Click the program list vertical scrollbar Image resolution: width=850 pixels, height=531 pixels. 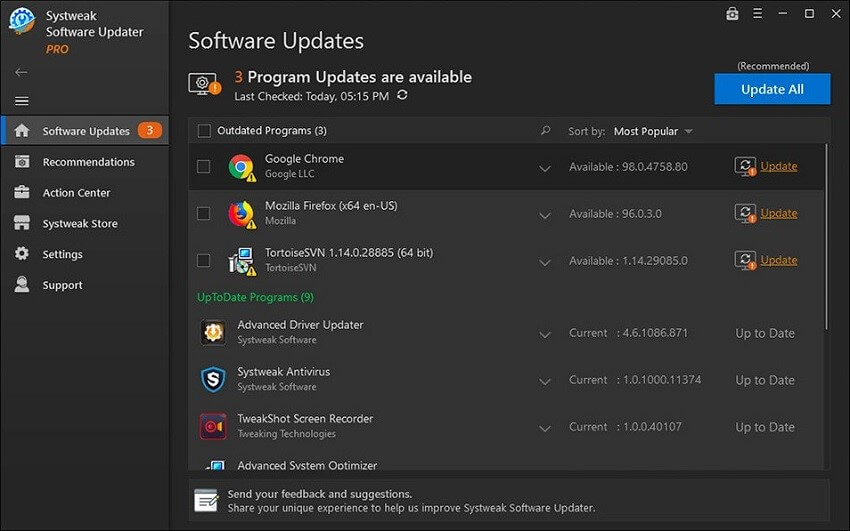click(x=826, y=237)
